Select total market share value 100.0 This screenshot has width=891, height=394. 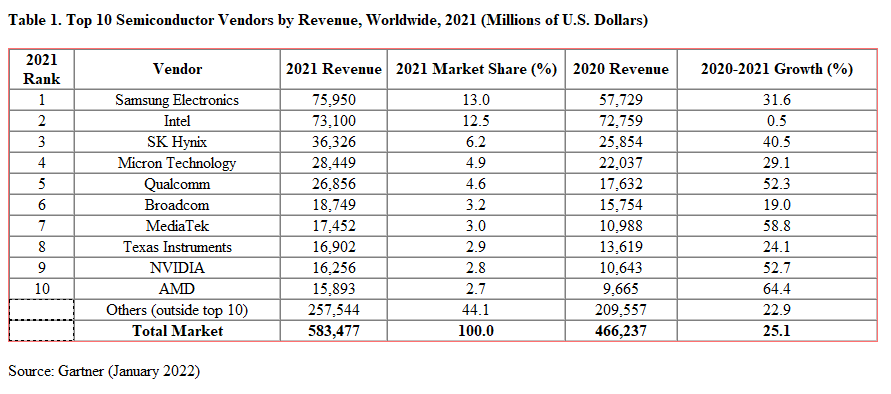click(x=476, y=331)
